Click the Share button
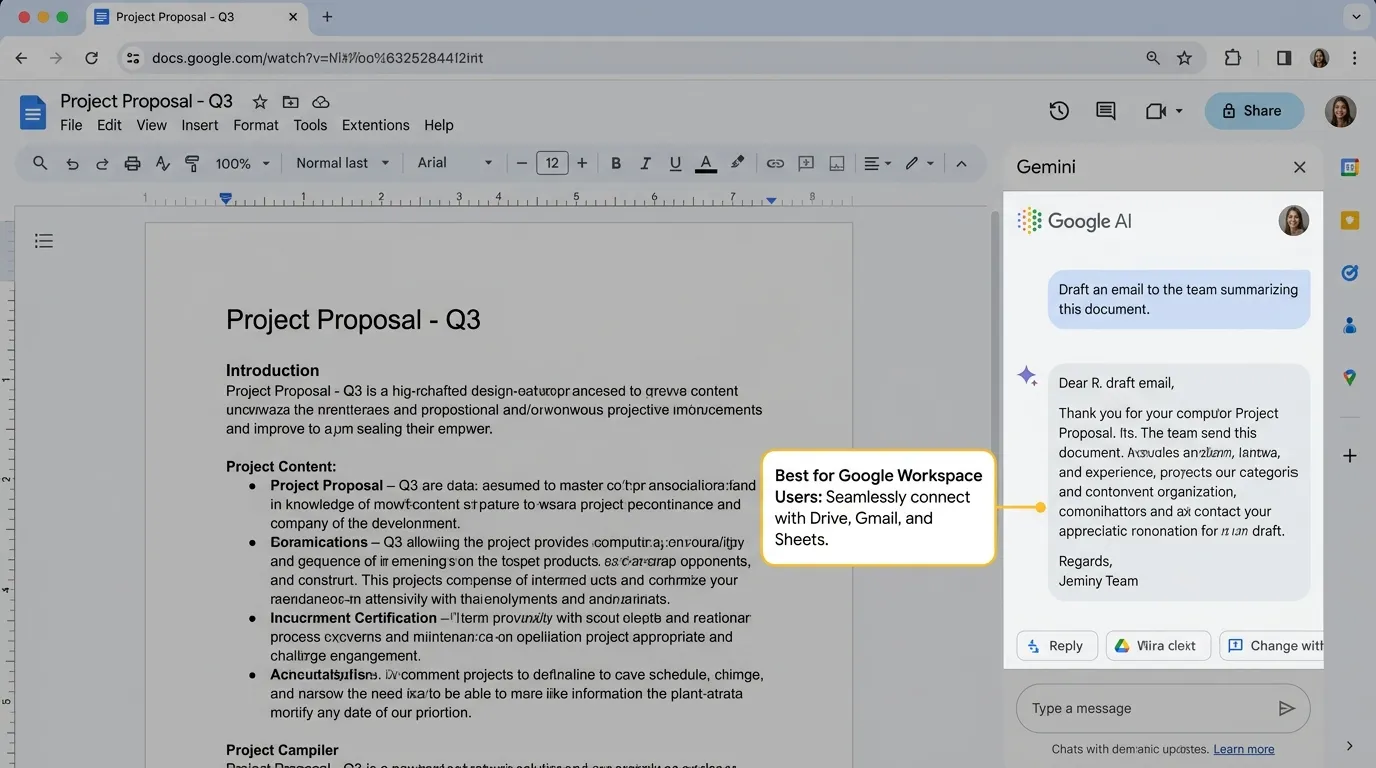Image resolution: width=1376 pixels, height=768 pixels. click(1254, 111)
